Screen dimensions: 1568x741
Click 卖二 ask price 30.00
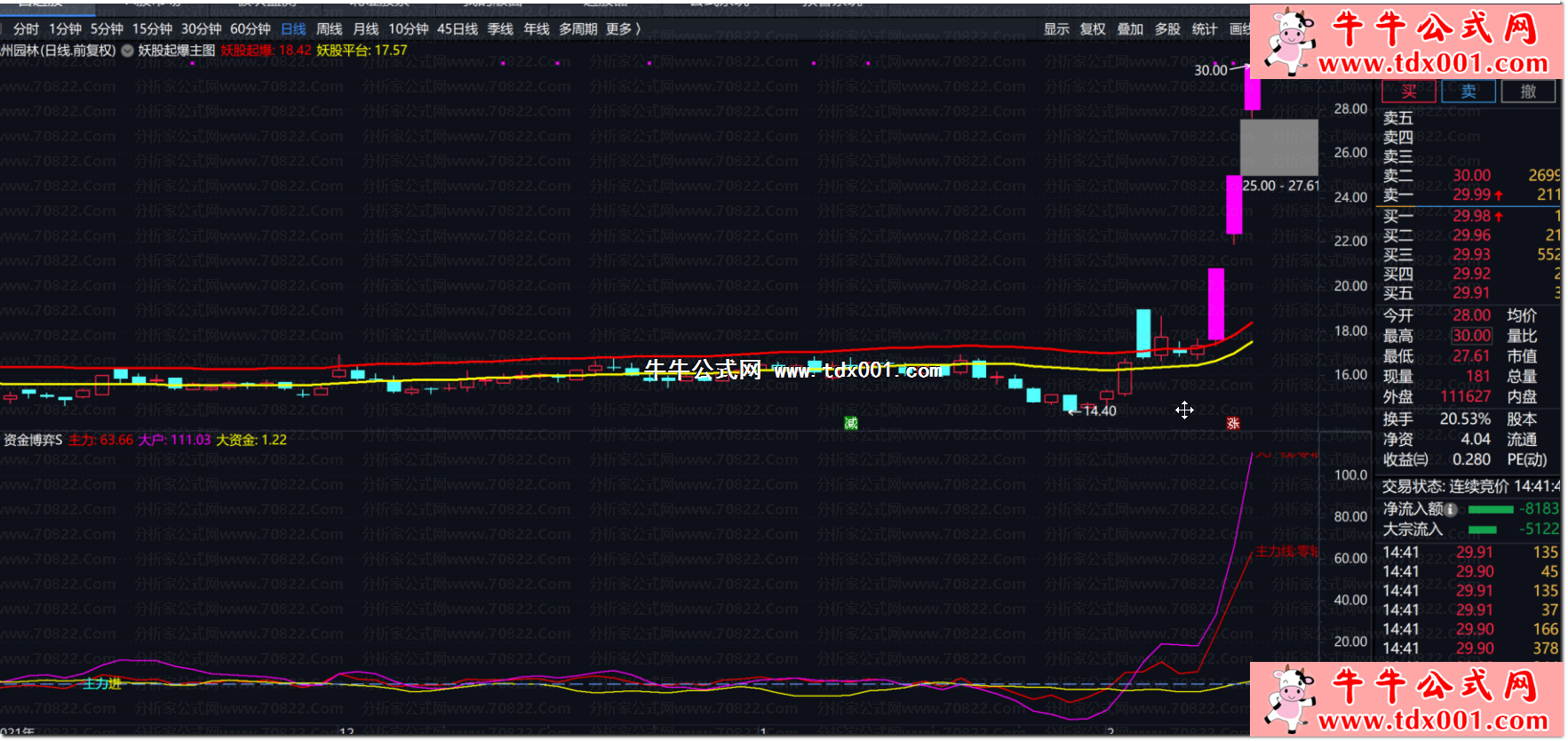point(1471,176)
